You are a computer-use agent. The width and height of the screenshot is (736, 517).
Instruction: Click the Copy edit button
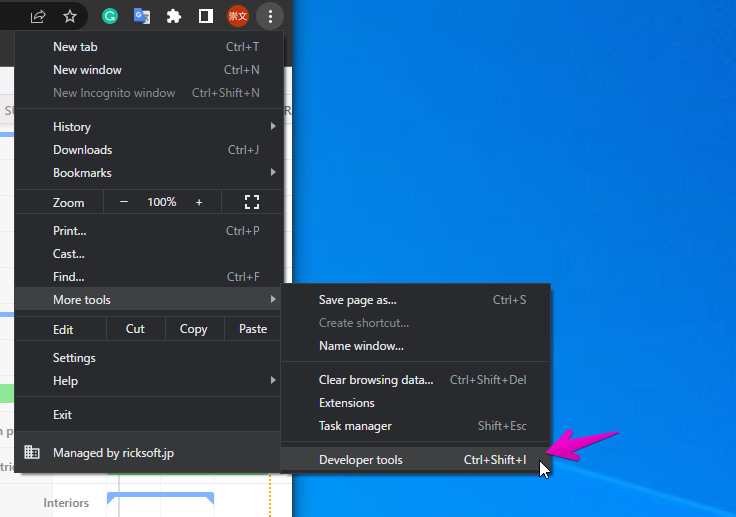(x=193, y=329)
